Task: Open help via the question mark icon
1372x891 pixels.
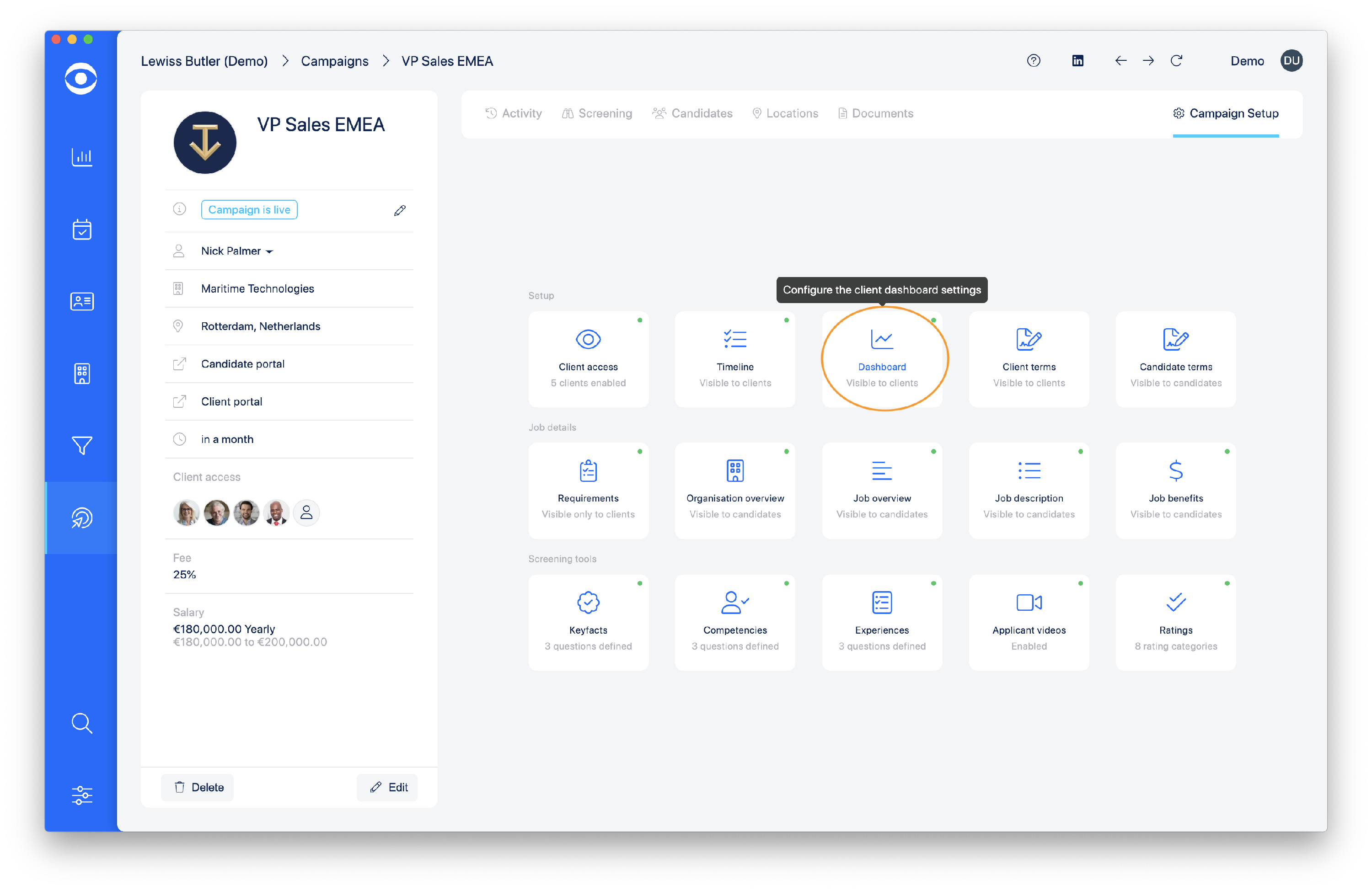Action: click(1034, 60)
